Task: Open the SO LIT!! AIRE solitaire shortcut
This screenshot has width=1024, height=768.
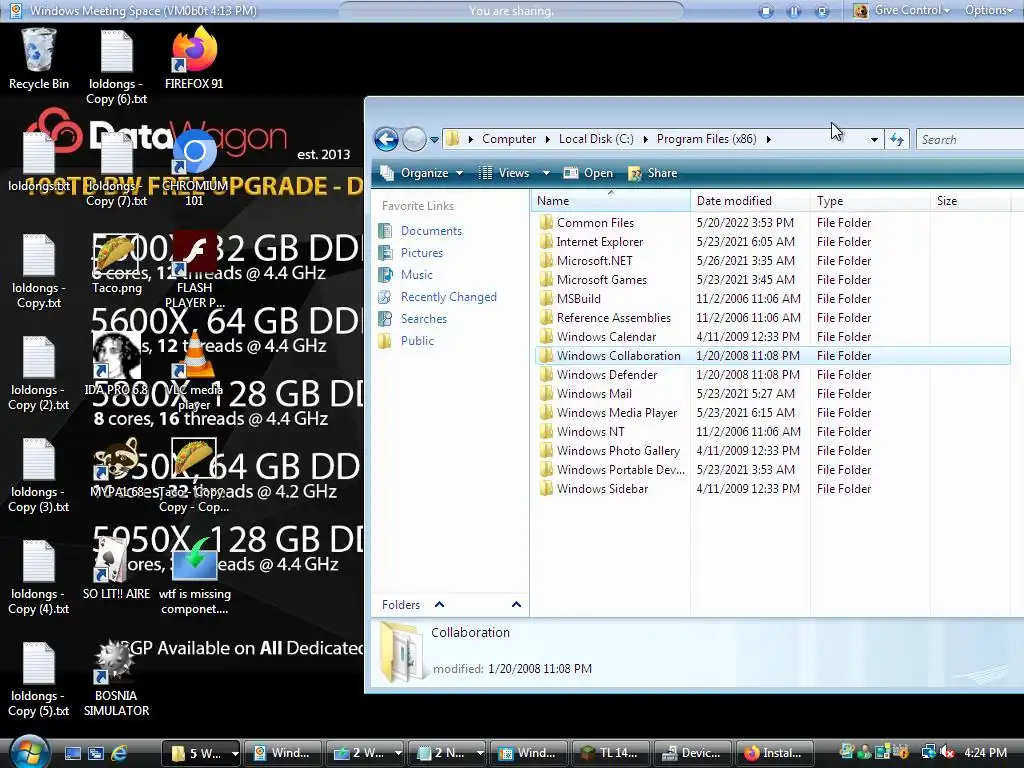Action: tap(116, 569)
